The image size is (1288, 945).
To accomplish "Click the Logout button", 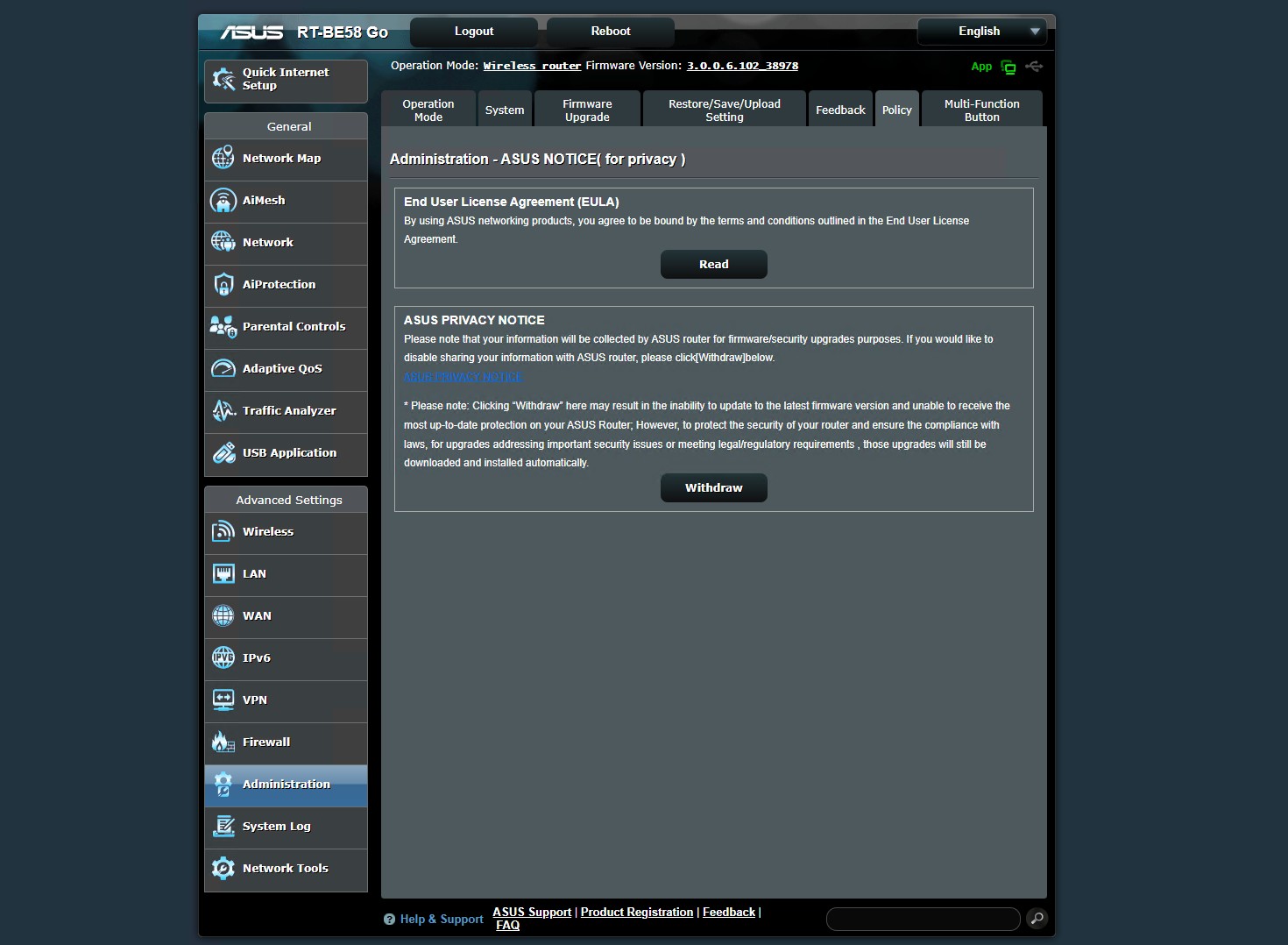I will click(x=474, y=32).
